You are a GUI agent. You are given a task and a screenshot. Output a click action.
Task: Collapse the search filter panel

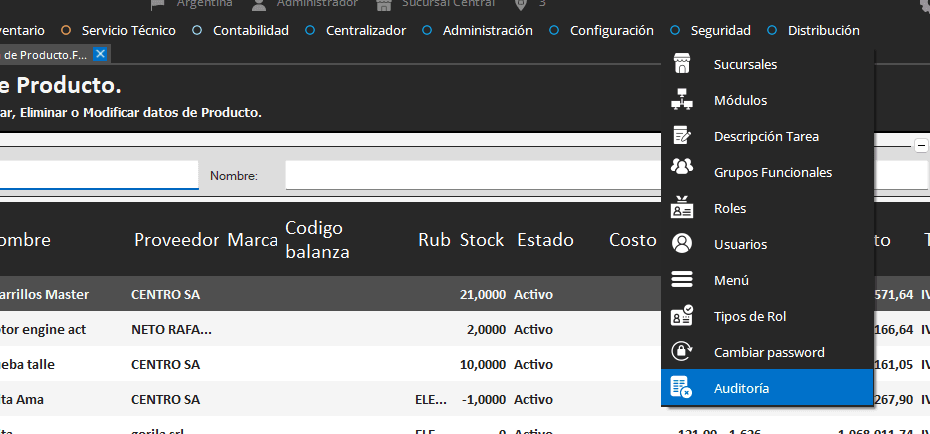(x=921, y=145)
